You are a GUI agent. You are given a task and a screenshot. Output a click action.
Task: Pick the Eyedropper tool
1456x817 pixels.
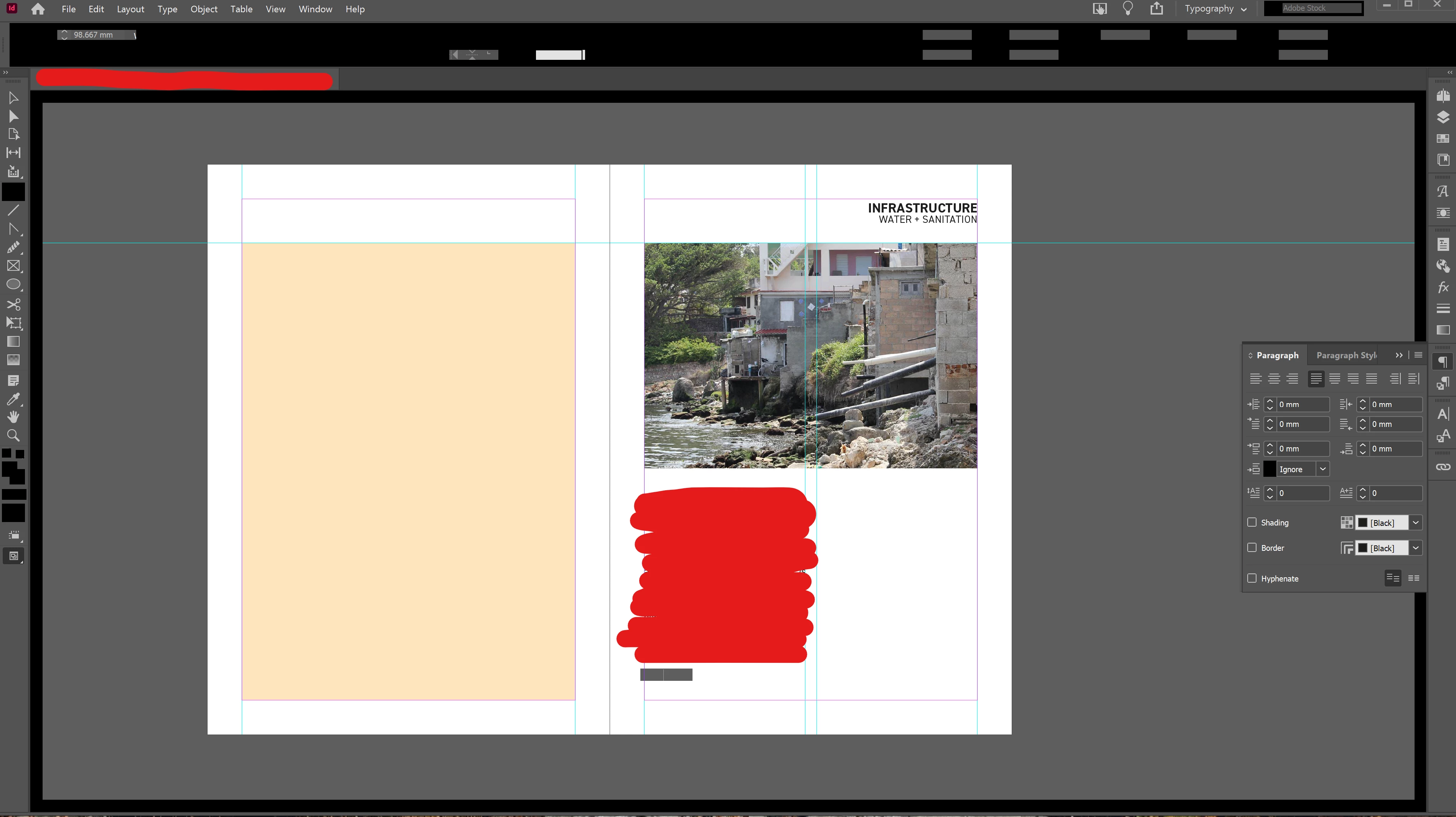[x=13, y=399]
